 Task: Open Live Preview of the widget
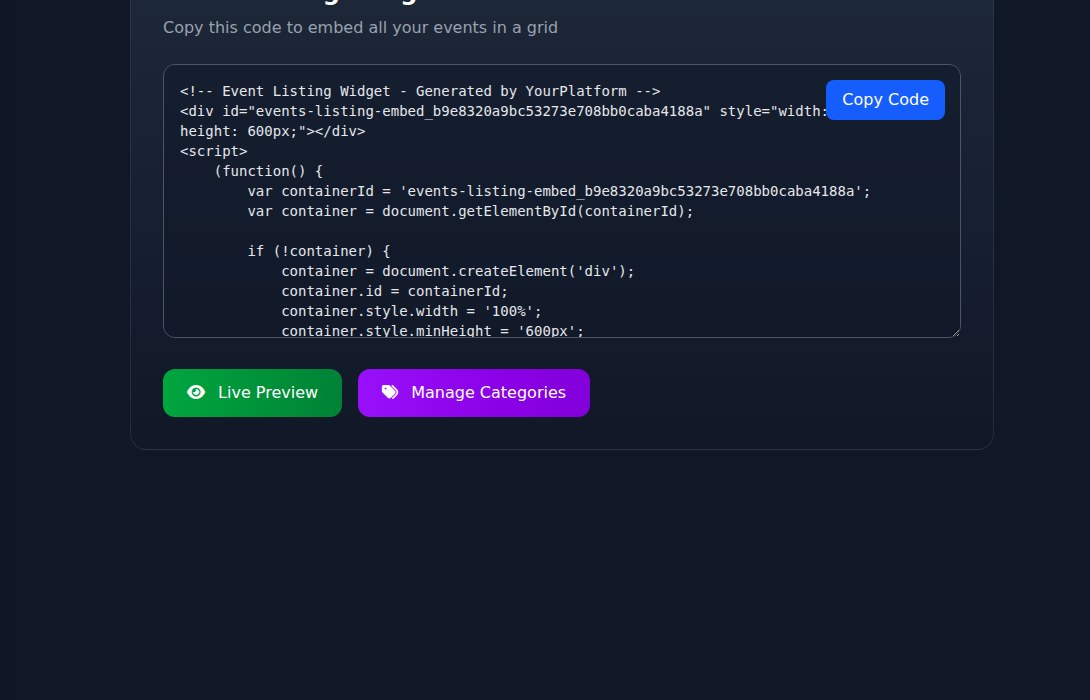point(252,393)
